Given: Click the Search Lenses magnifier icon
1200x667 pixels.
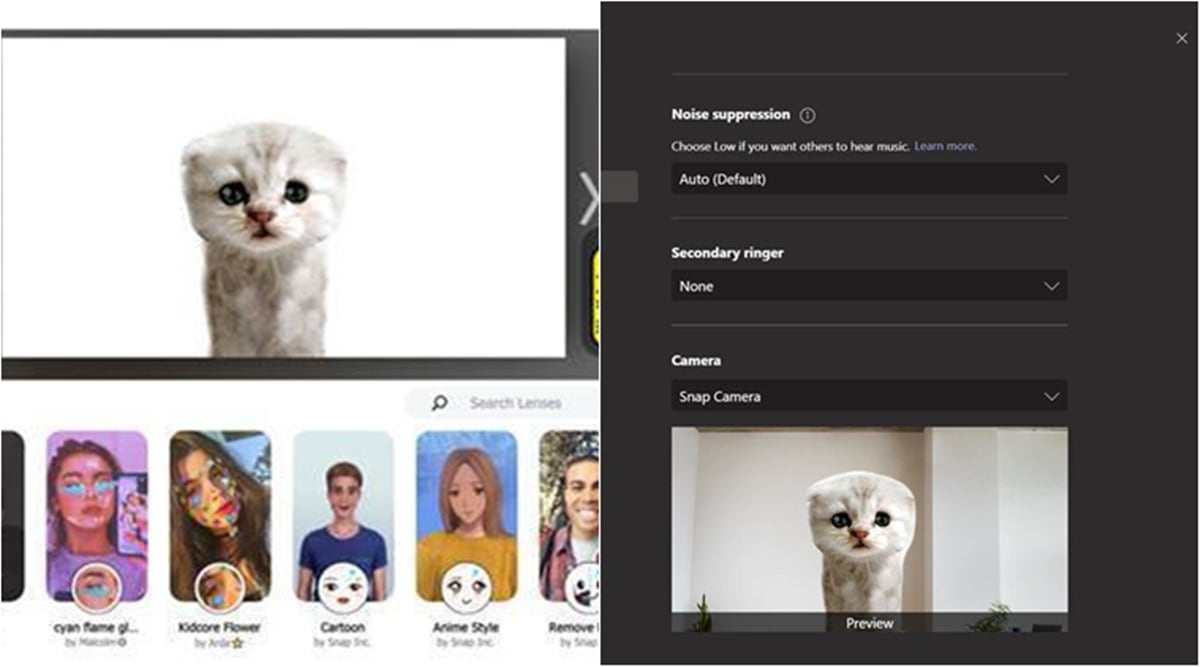Looking at the screenshot, I should [x=437, y=403].
